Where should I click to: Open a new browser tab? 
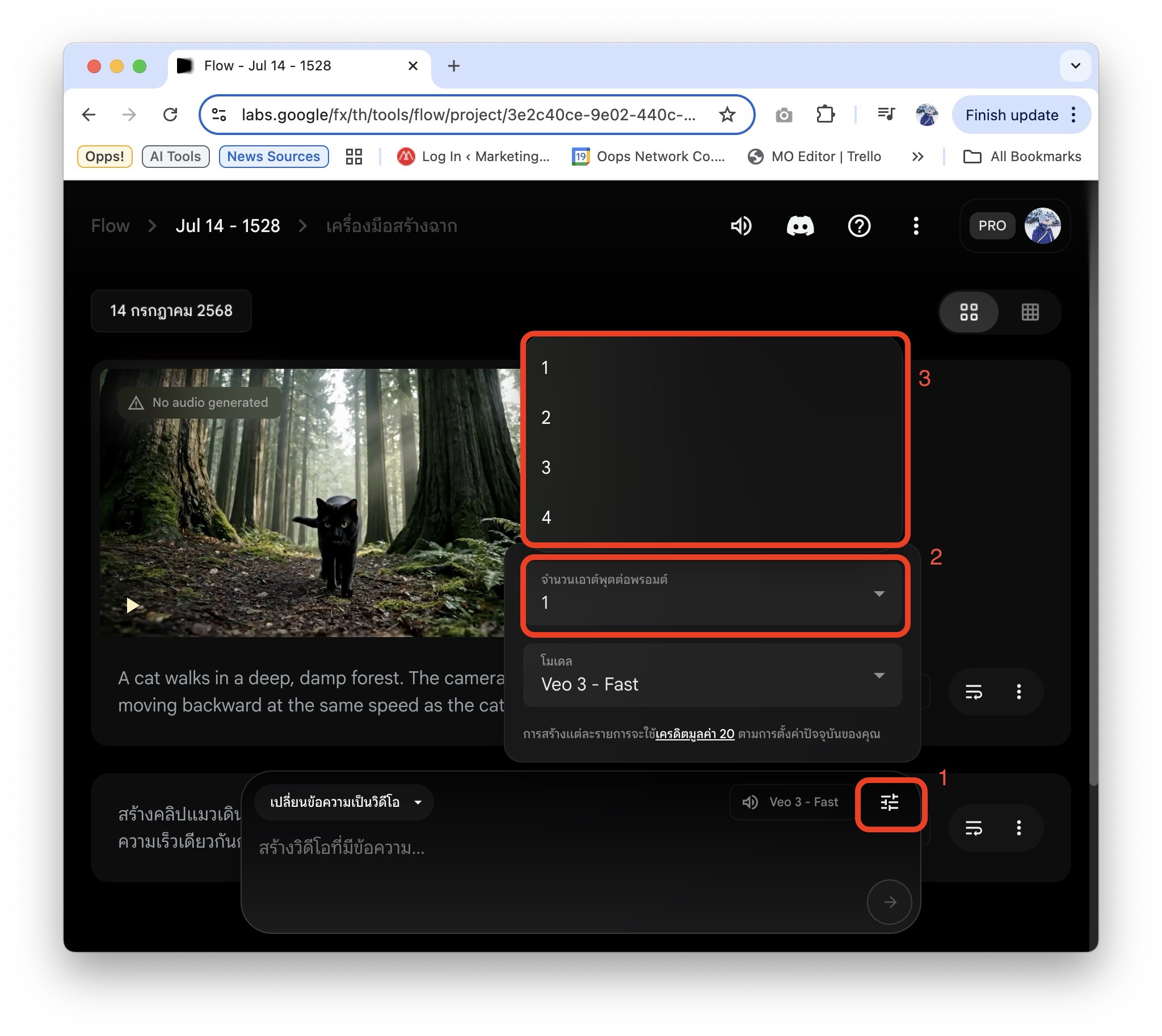pos(454,66)
